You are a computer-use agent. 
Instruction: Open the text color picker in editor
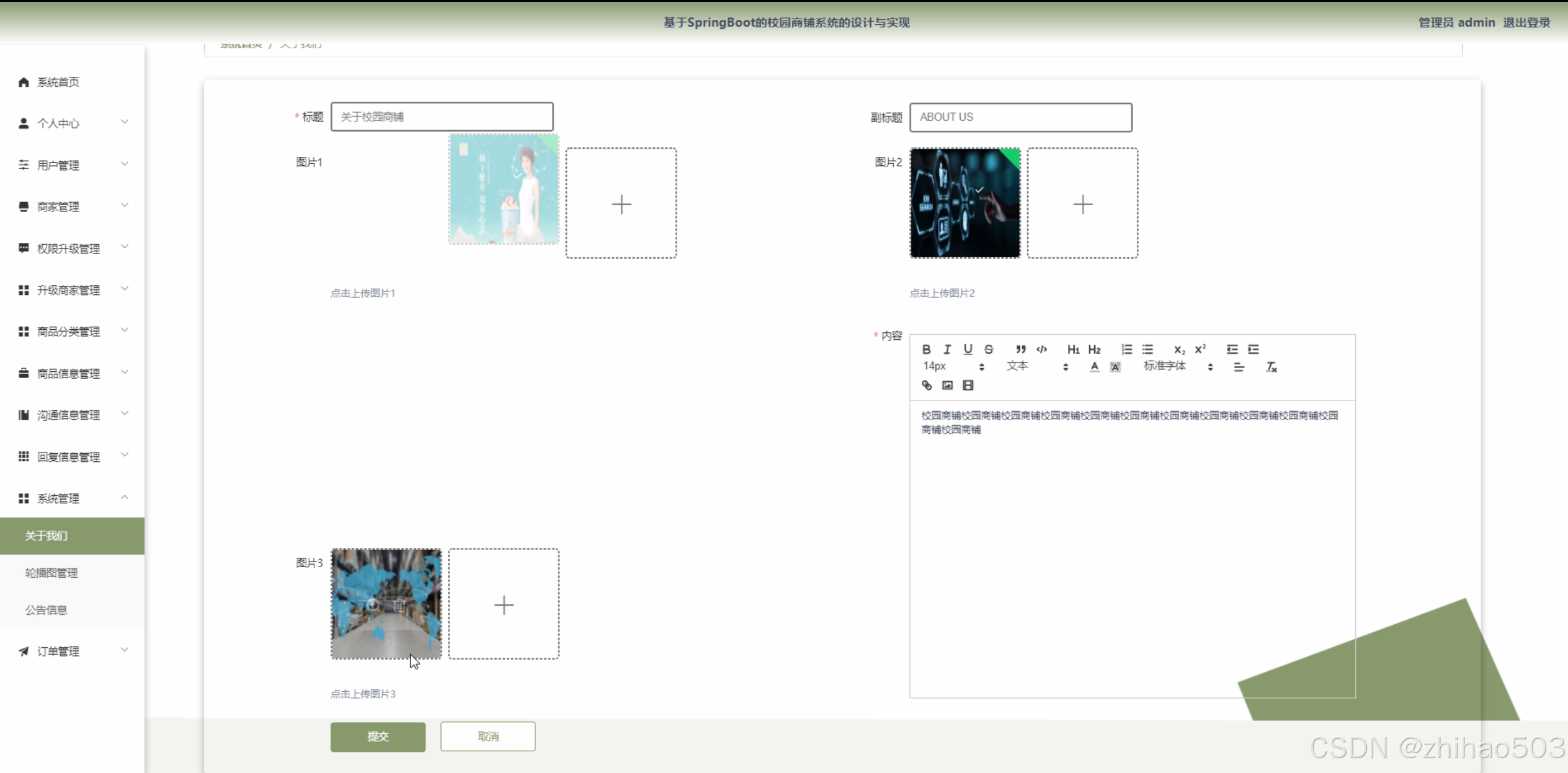1094,367
